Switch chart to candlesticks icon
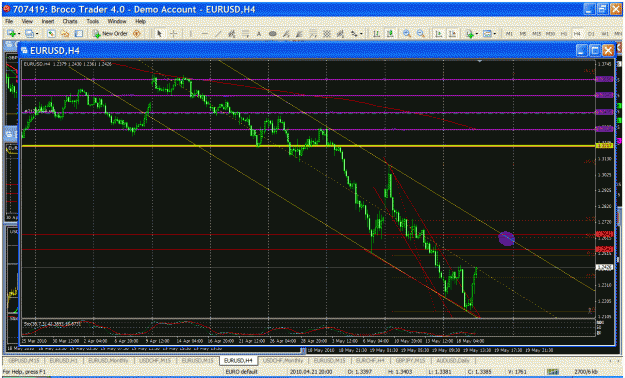This screenshot has width=625, height=378. tap(390, 34)
